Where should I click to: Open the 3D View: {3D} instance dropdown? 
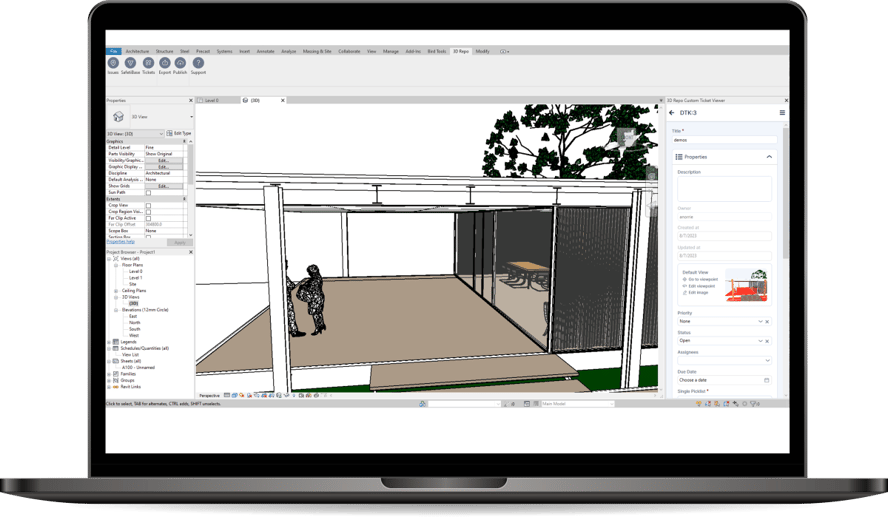(161, 134)
